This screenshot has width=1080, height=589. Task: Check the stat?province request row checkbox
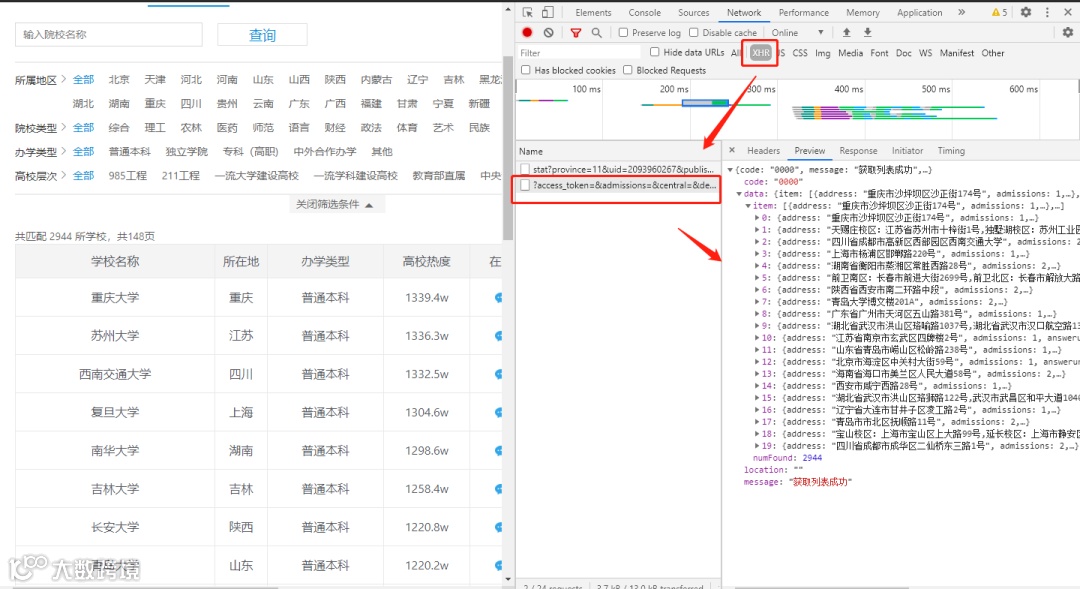(x=526, y=169)
